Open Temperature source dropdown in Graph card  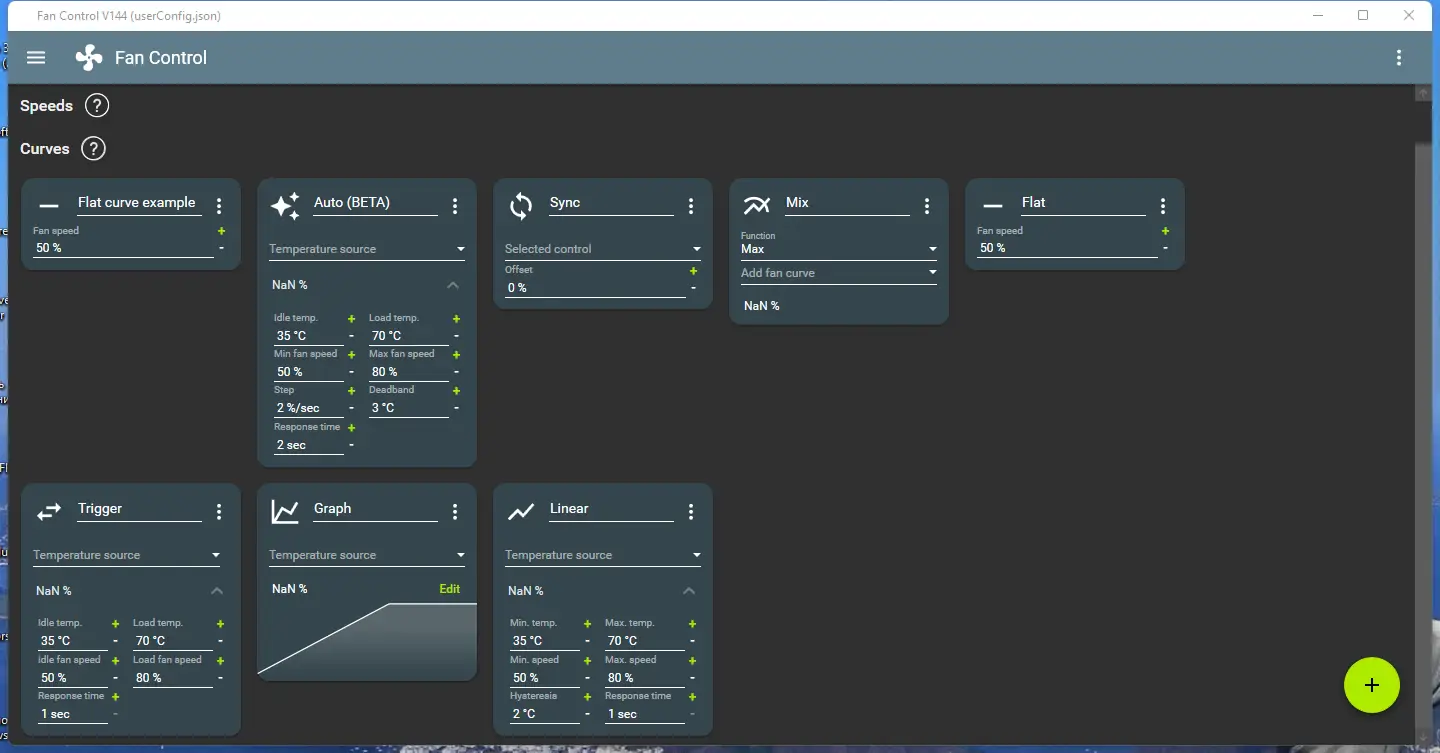[367, 555]
